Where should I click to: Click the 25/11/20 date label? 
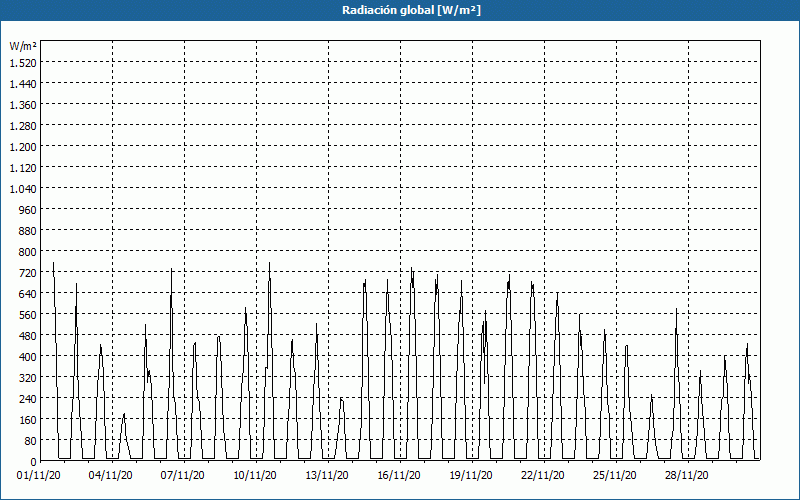click(x=614, y=476)
